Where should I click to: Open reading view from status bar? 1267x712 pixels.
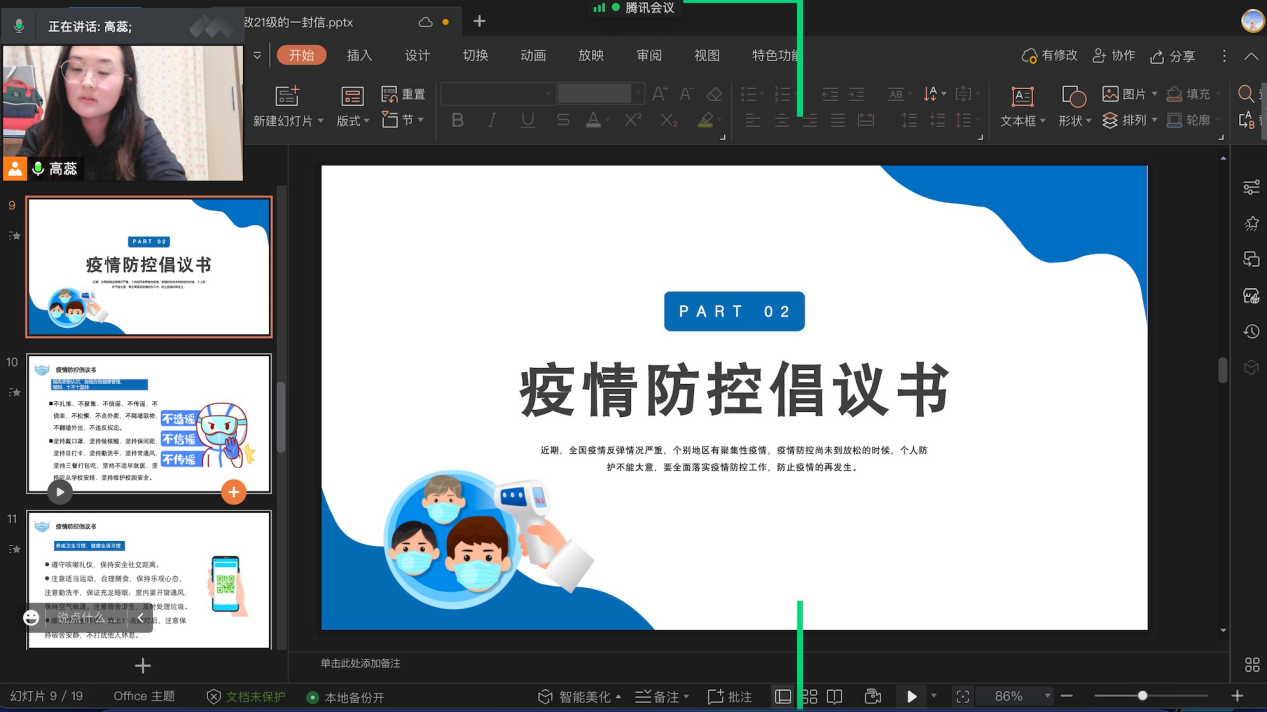tap(835, 696)
